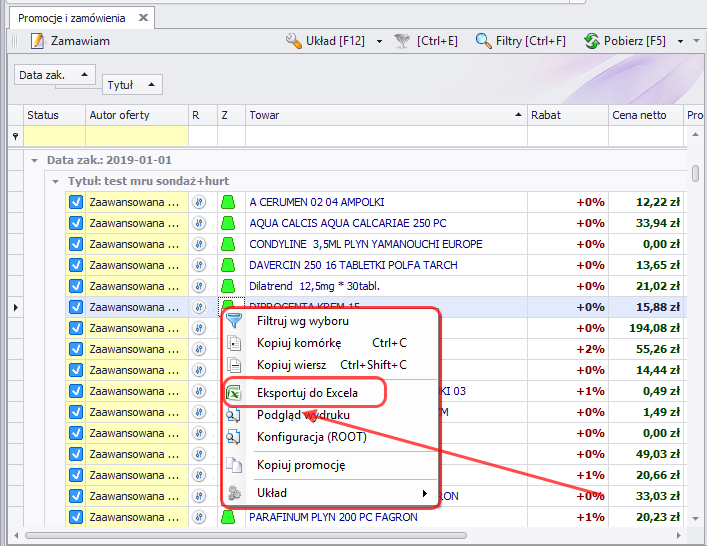Click the Status filter row input field
Viewport: 707px width, 546px height.
point(55,136)
